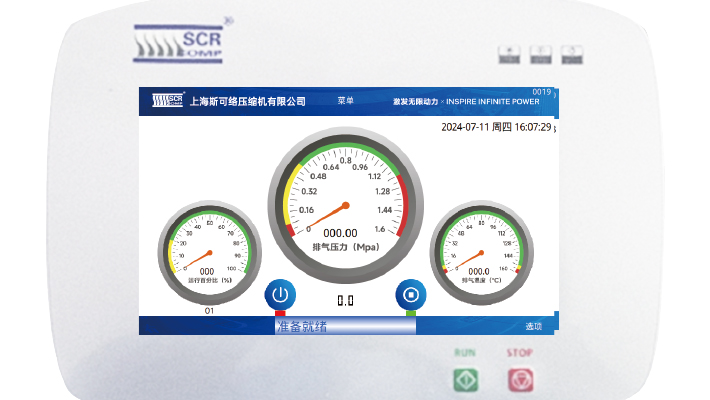
Task: Click the date and time 2024-07-11 周四 16:07:29
Action: point(496,127)
